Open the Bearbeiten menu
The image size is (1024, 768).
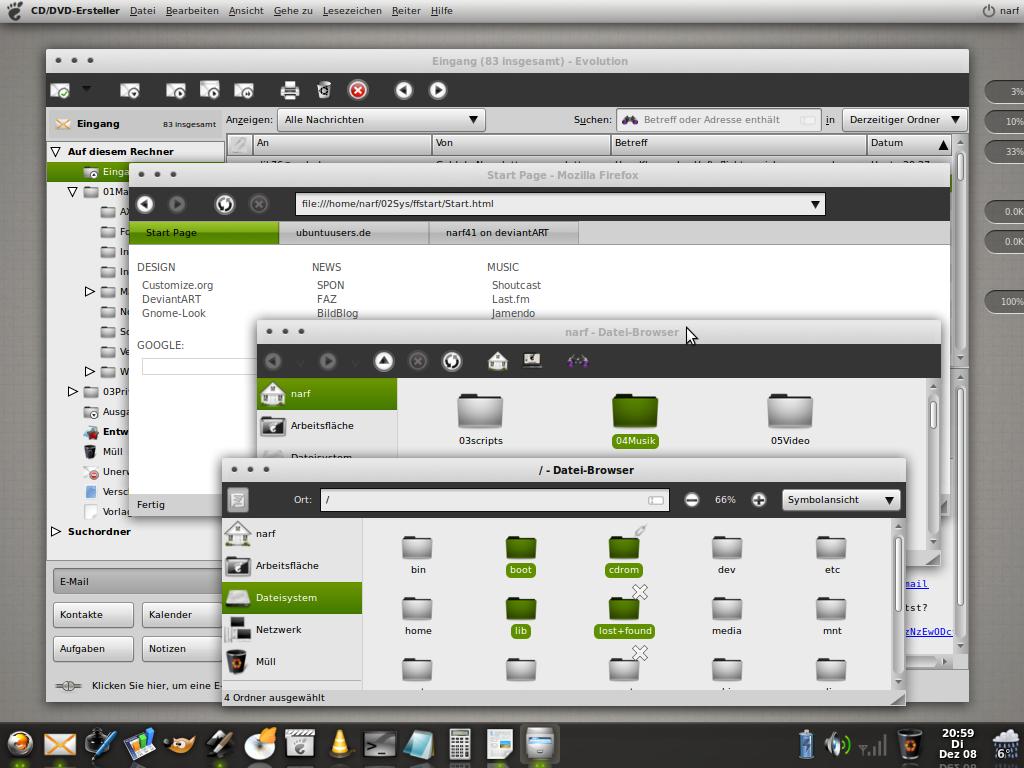tap(192, 10)
